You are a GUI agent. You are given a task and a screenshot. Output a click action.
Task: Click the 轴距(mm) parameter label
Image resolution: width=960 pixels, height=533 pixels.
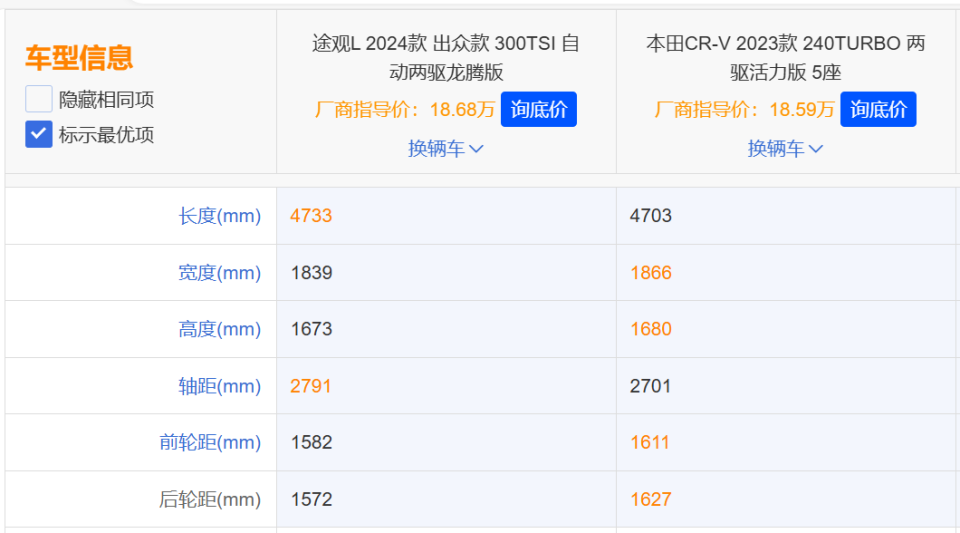(x=219, y=386)
